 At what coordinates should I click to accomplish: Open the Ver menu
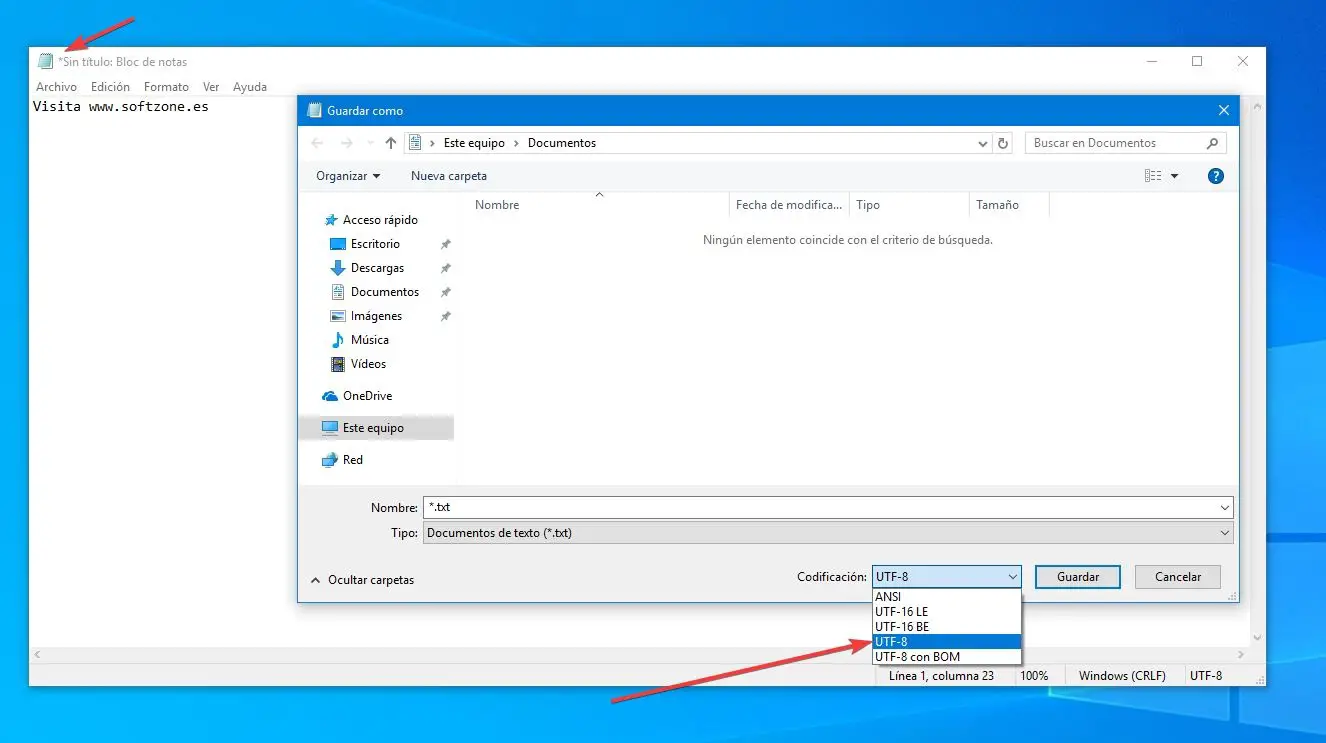coord(211,87)
